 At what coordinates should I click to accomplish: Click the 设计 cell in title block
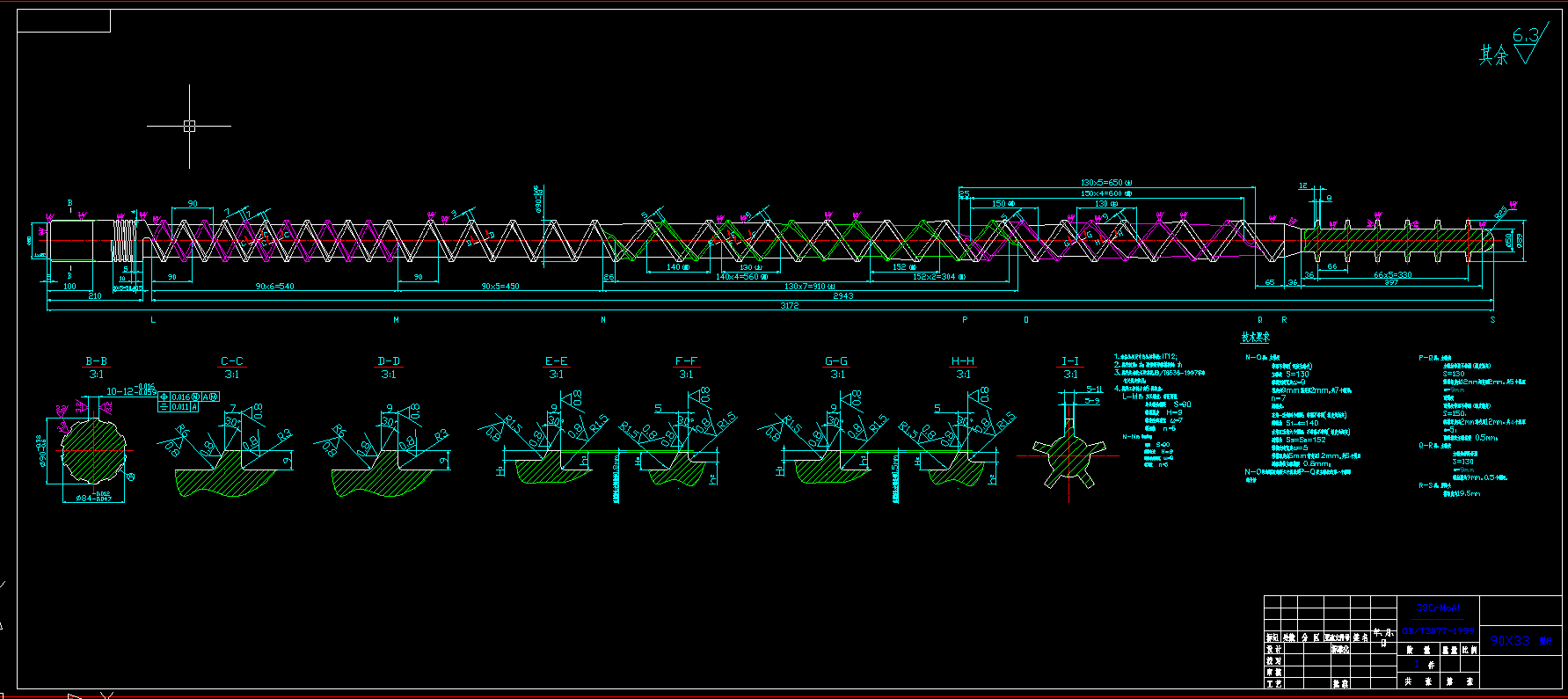[1273, 649]
